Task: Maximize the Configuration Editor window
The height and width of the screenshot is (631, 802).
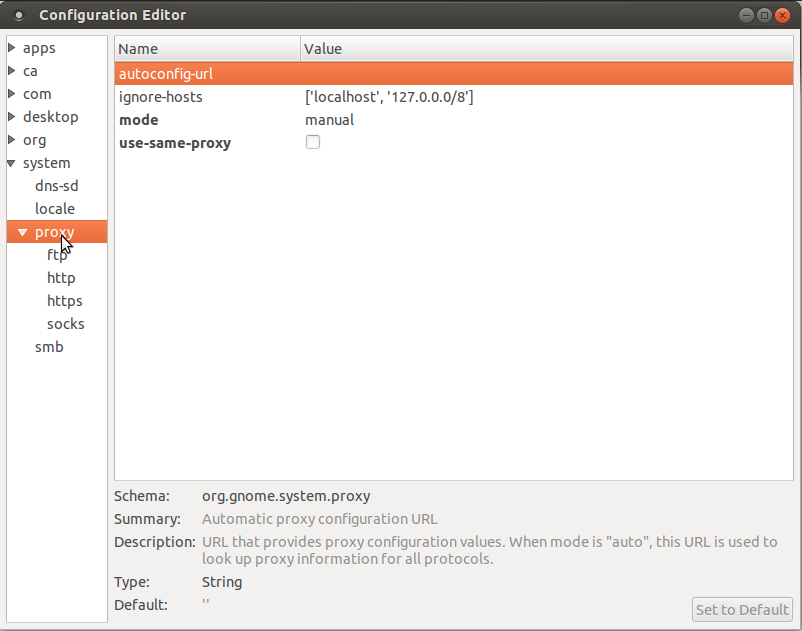Action: pos(764,15)
